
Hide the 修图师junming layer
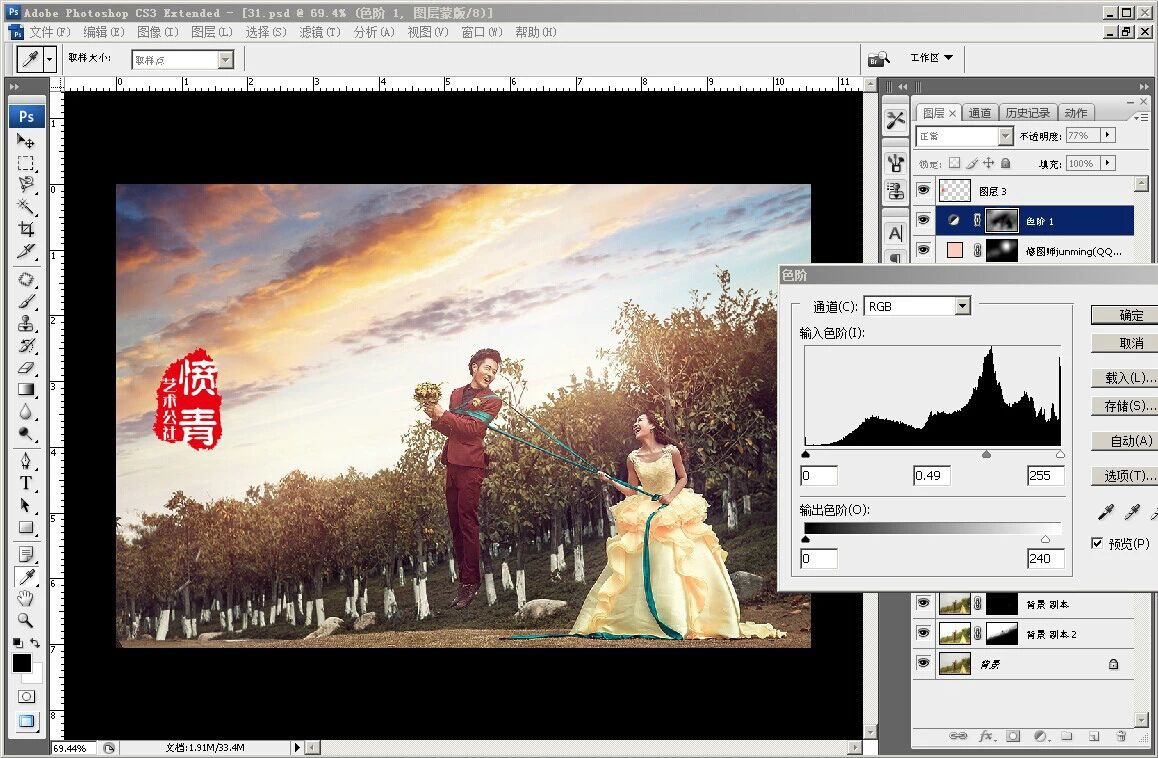(923, 250)
